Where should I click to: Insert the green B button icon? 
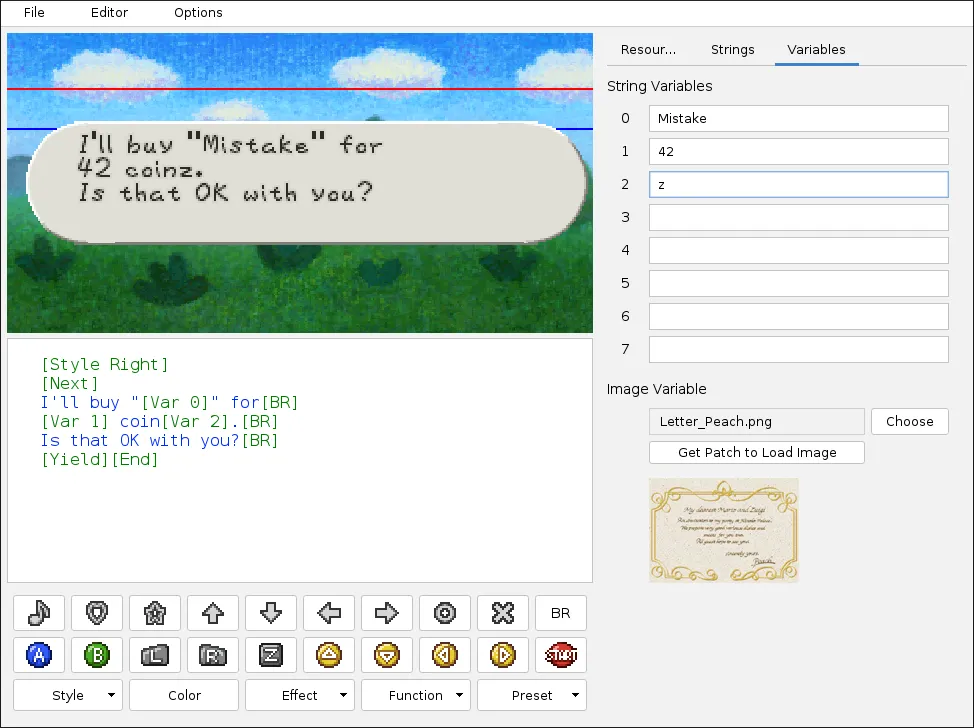coord(96,655)
